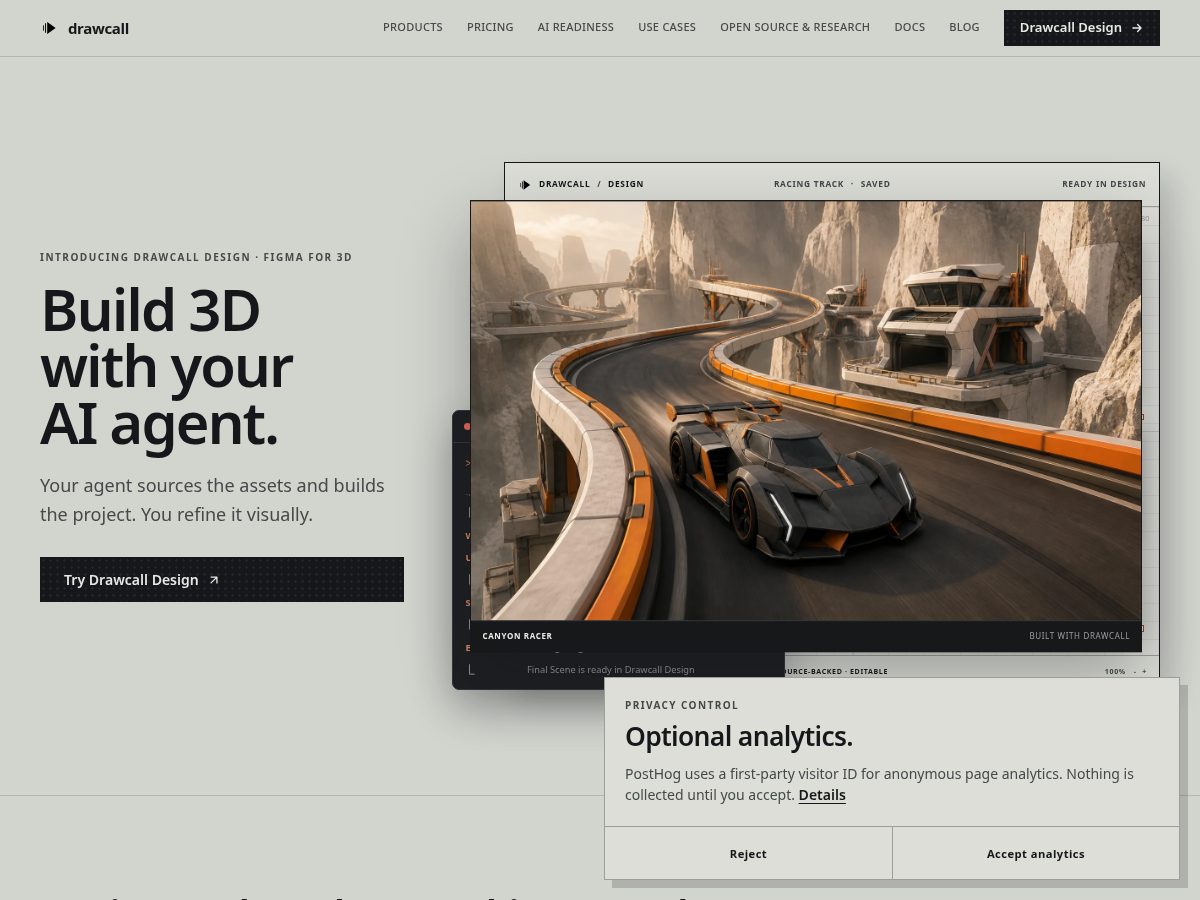Go to the Pricing page
The height and width of the screenshot is (900, 1200).
[x=490, y=27]
